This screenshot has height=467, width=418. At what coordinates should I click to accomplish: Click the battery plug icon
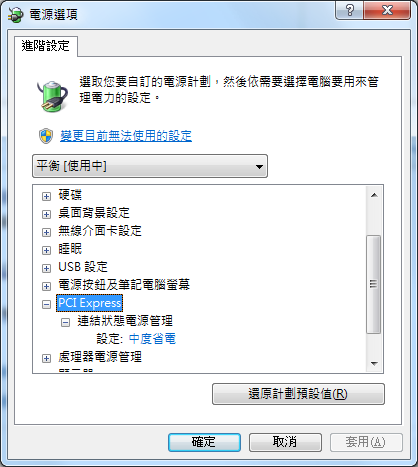pos(52,96)
